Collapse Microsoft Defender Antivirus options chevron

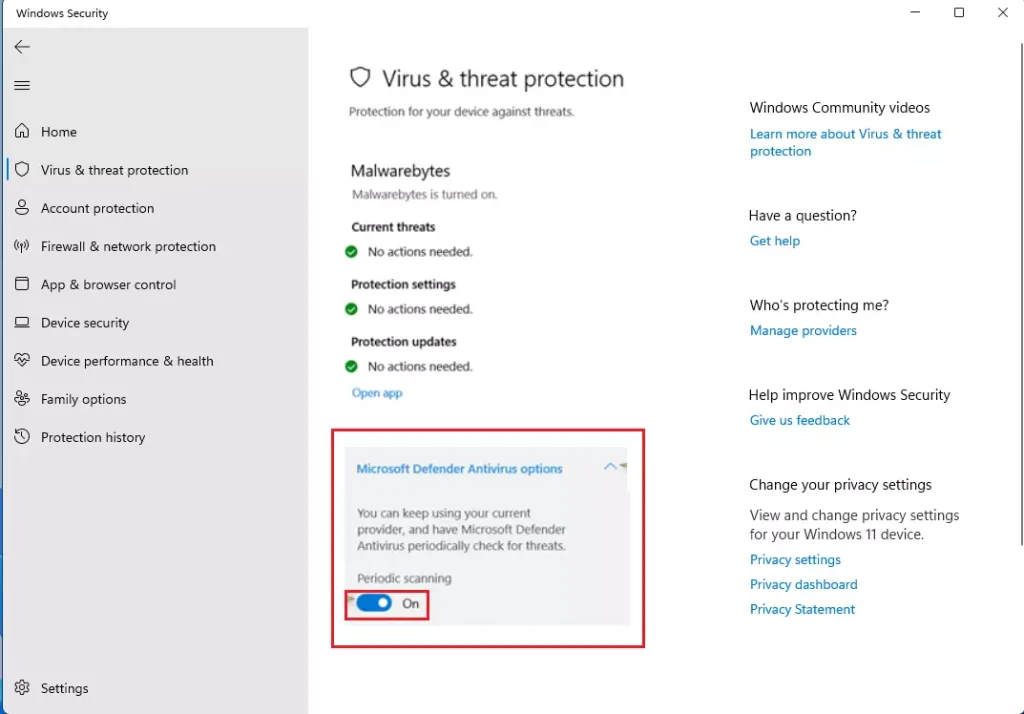click(x=610, y=466)
